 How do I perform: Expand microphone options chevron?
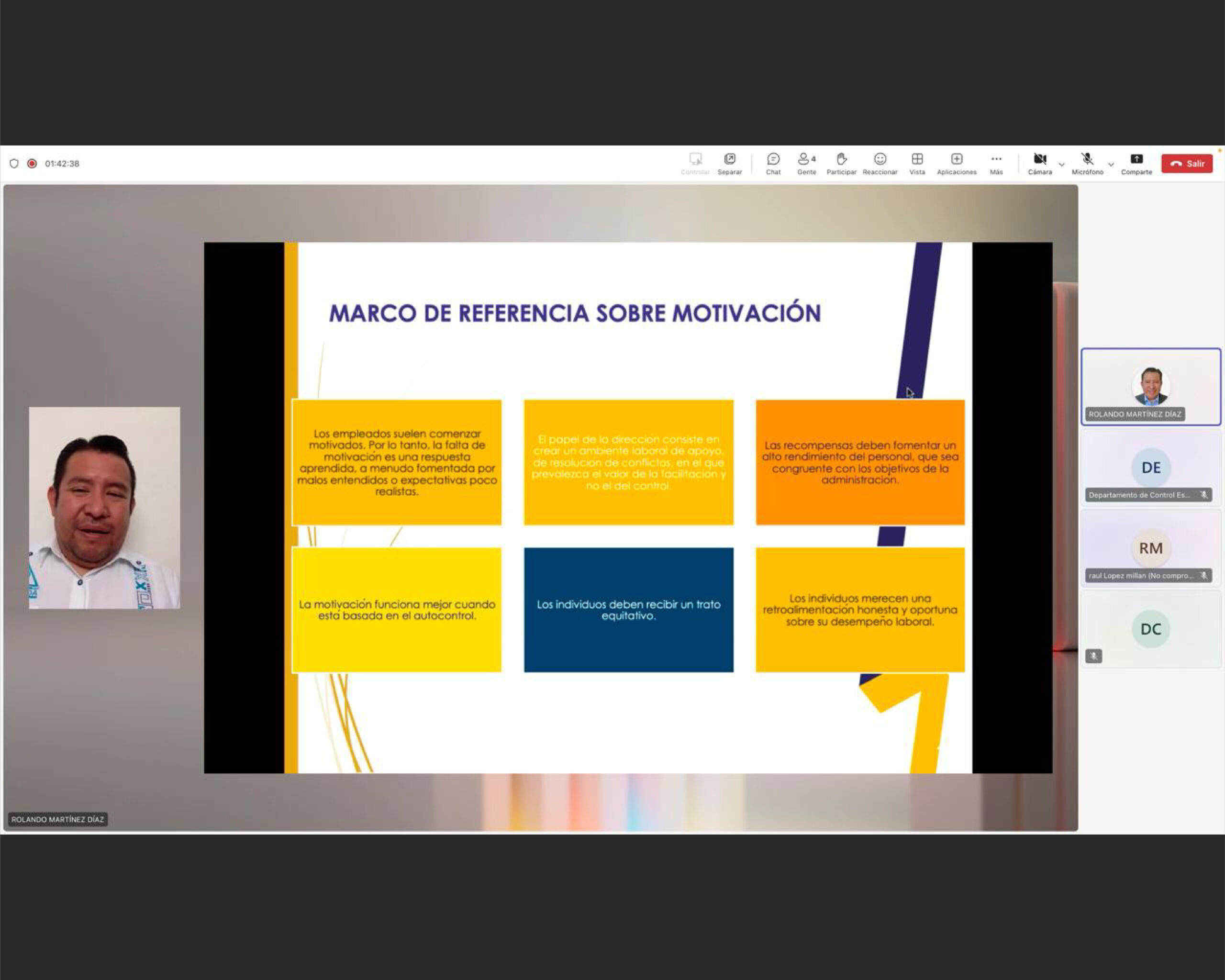pos(1111,165)
